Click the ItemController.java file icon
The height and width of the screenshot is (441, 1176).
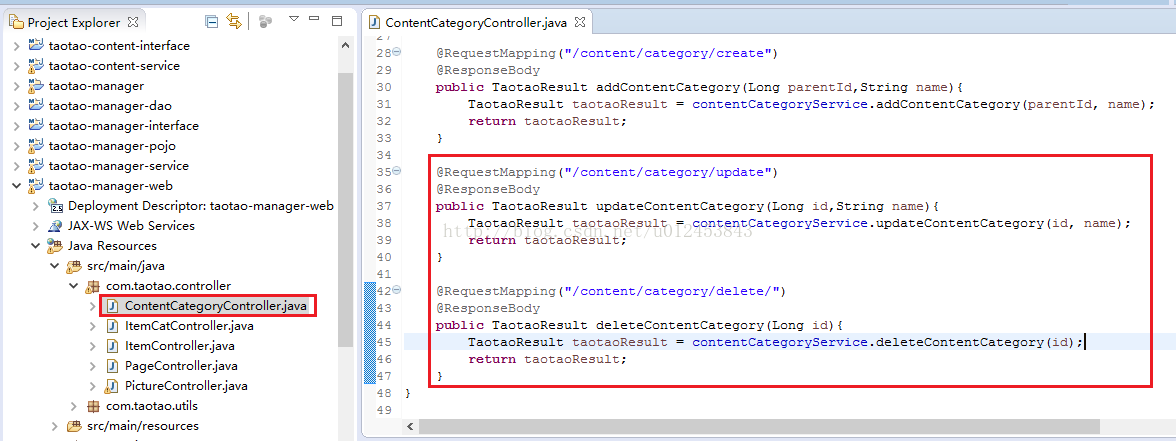(x=112, y=346)
